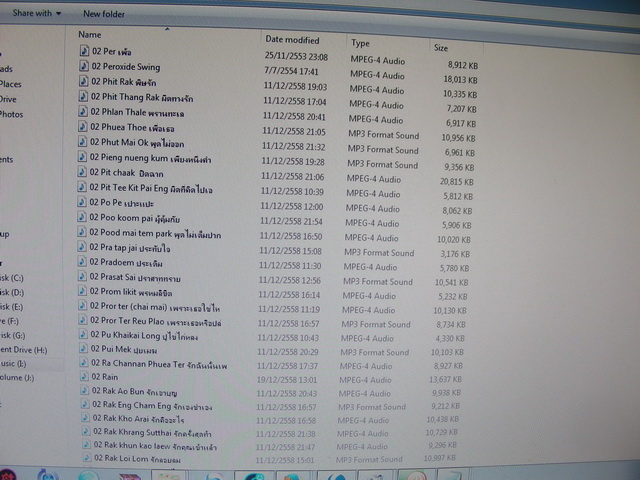
Task: Open the Drive entry under Places
Action: click(x=8, y=99)
